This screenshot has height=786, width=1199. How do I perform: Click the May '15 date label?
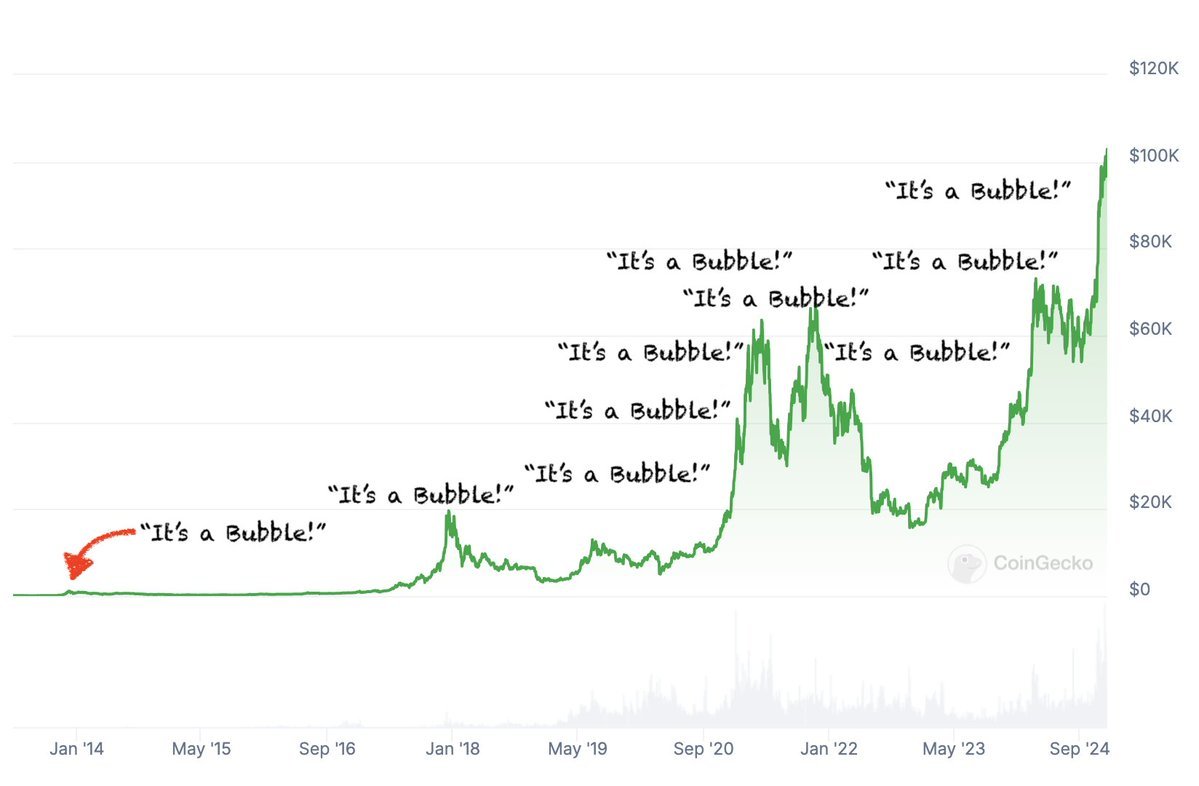202,749
